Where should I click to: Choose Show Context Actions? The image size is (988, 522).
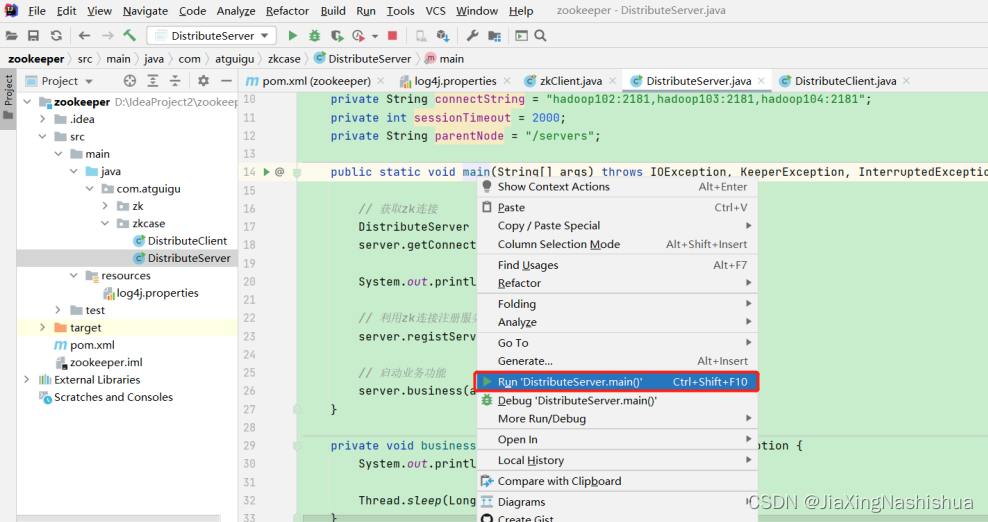click(617, 187)
